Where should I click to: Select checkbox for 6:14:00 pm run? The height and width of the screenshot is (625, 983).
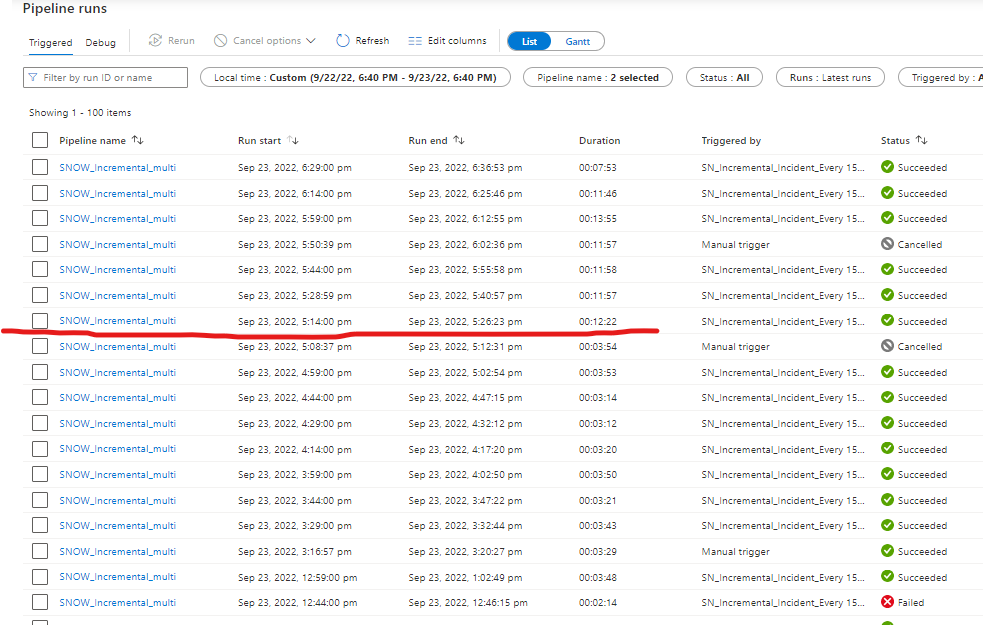coord(40,192)
